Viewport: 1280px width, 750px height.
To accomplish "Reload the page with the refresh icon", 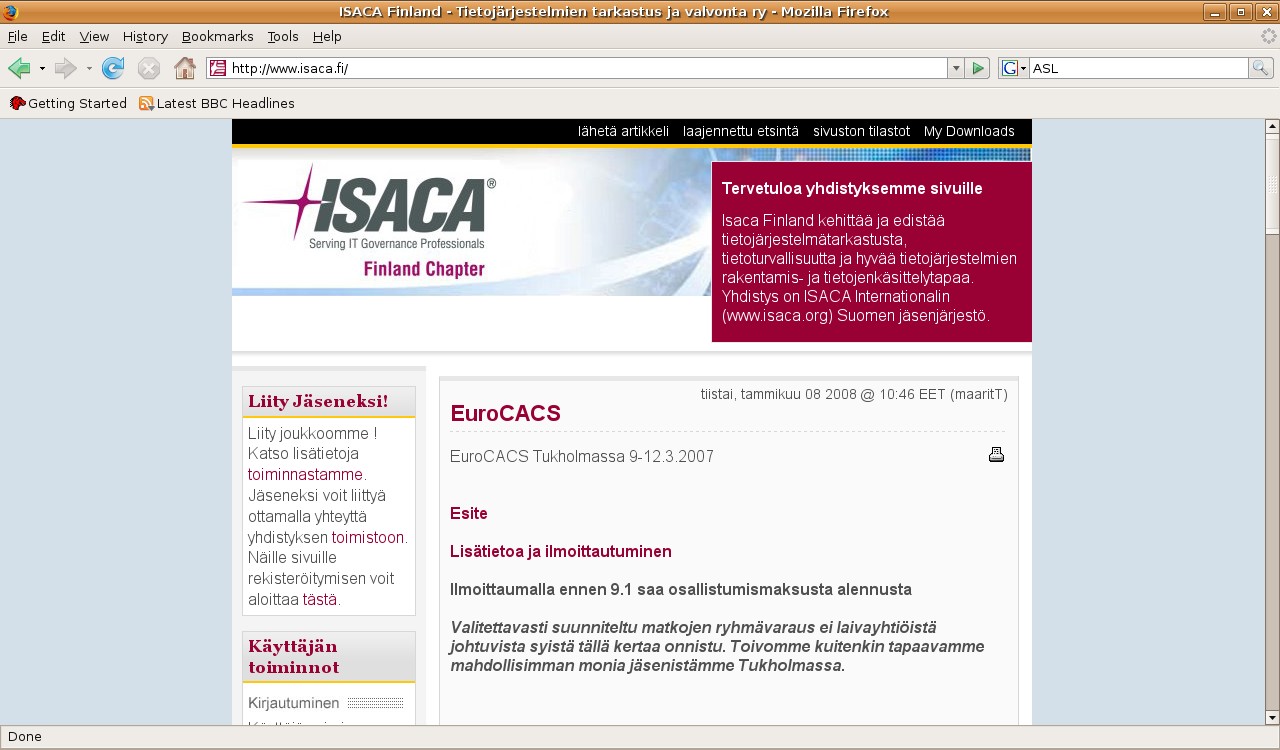I will (113, 68).
